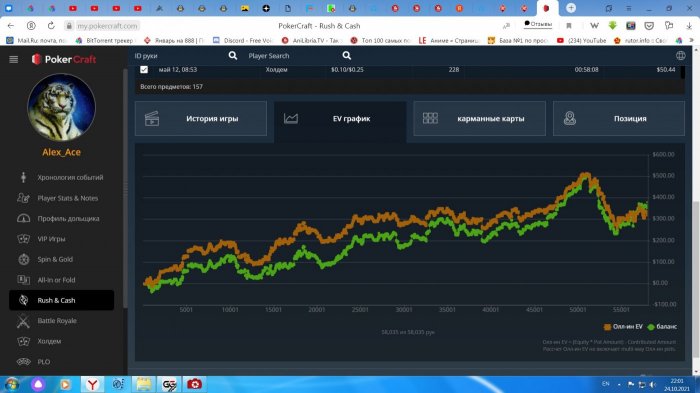Click the magnifier icon next to Player Search
The image size is (700, 393).
click(x=346, y=56)
